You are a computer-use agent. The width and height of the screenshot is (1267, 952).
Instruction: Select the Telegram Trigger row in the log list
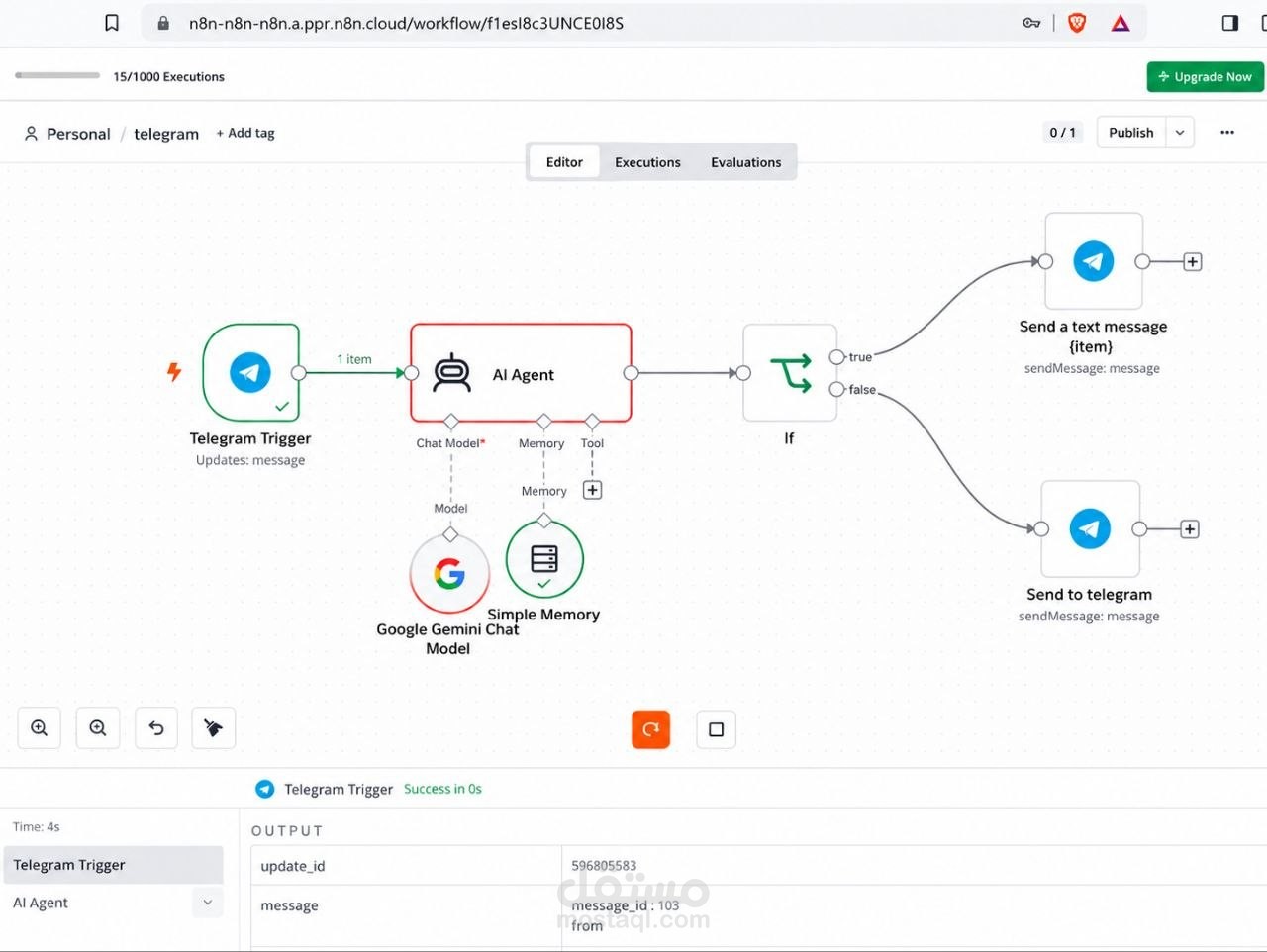pos(113,865)
